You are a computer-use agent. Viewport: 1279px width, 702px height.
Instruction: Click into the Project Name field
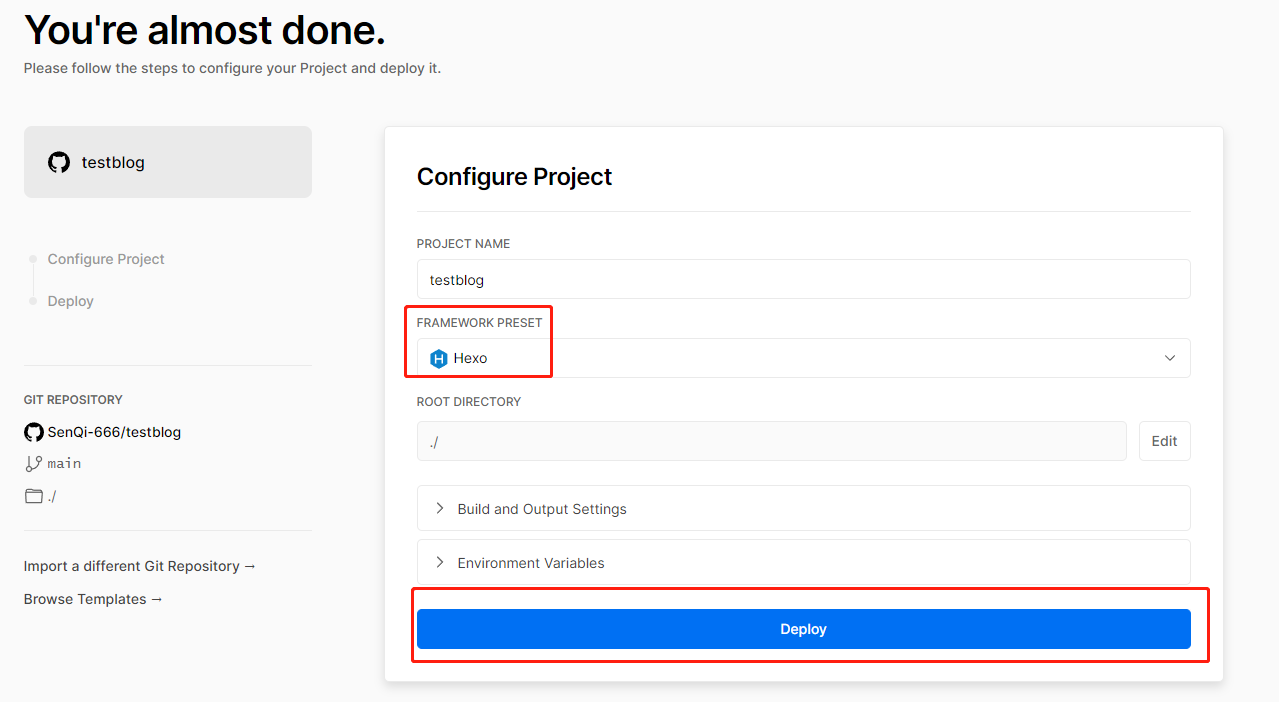[x=803, y=280]
